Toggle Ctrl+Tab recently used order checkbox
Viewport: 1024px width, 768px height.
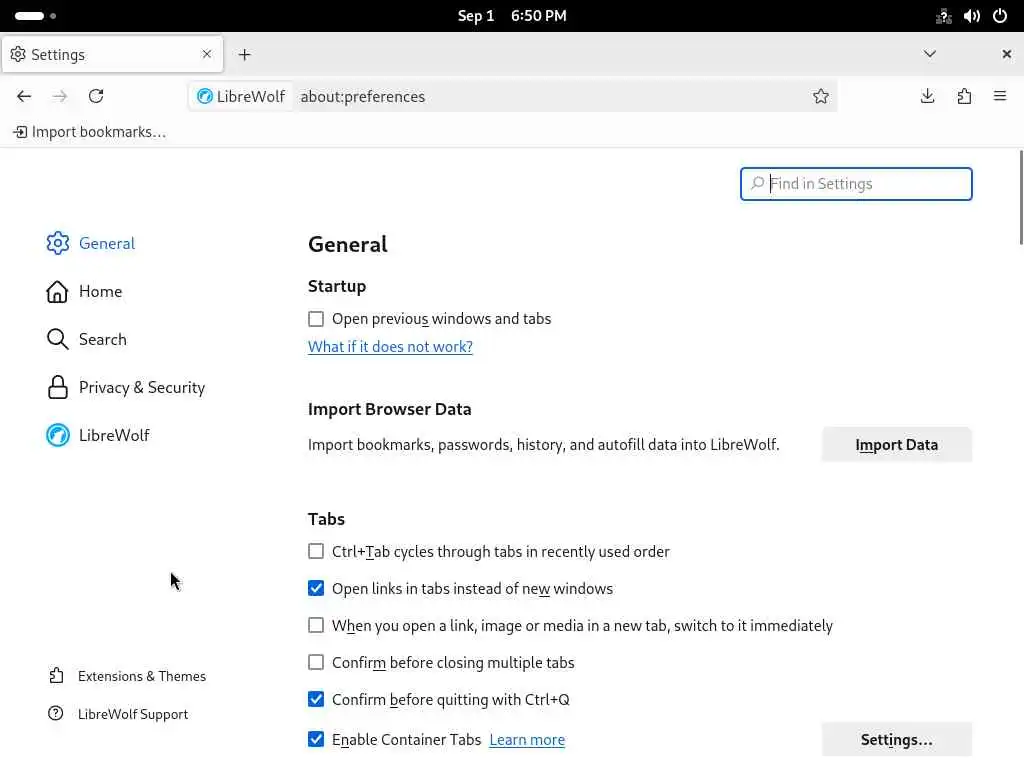(x=316, y=551)
